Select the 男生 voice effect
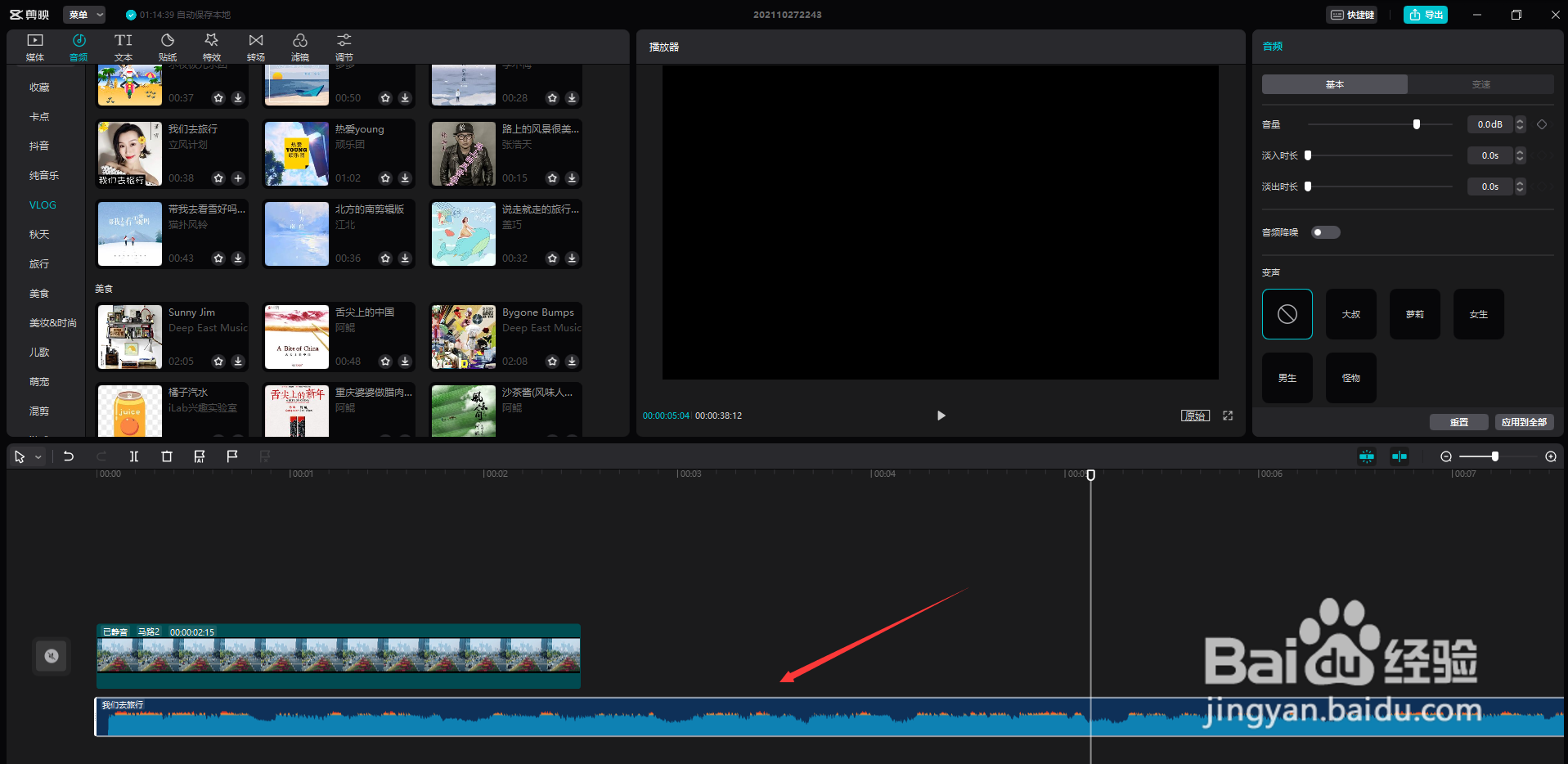The image size is (1568, 764). tap(1287, 378)
